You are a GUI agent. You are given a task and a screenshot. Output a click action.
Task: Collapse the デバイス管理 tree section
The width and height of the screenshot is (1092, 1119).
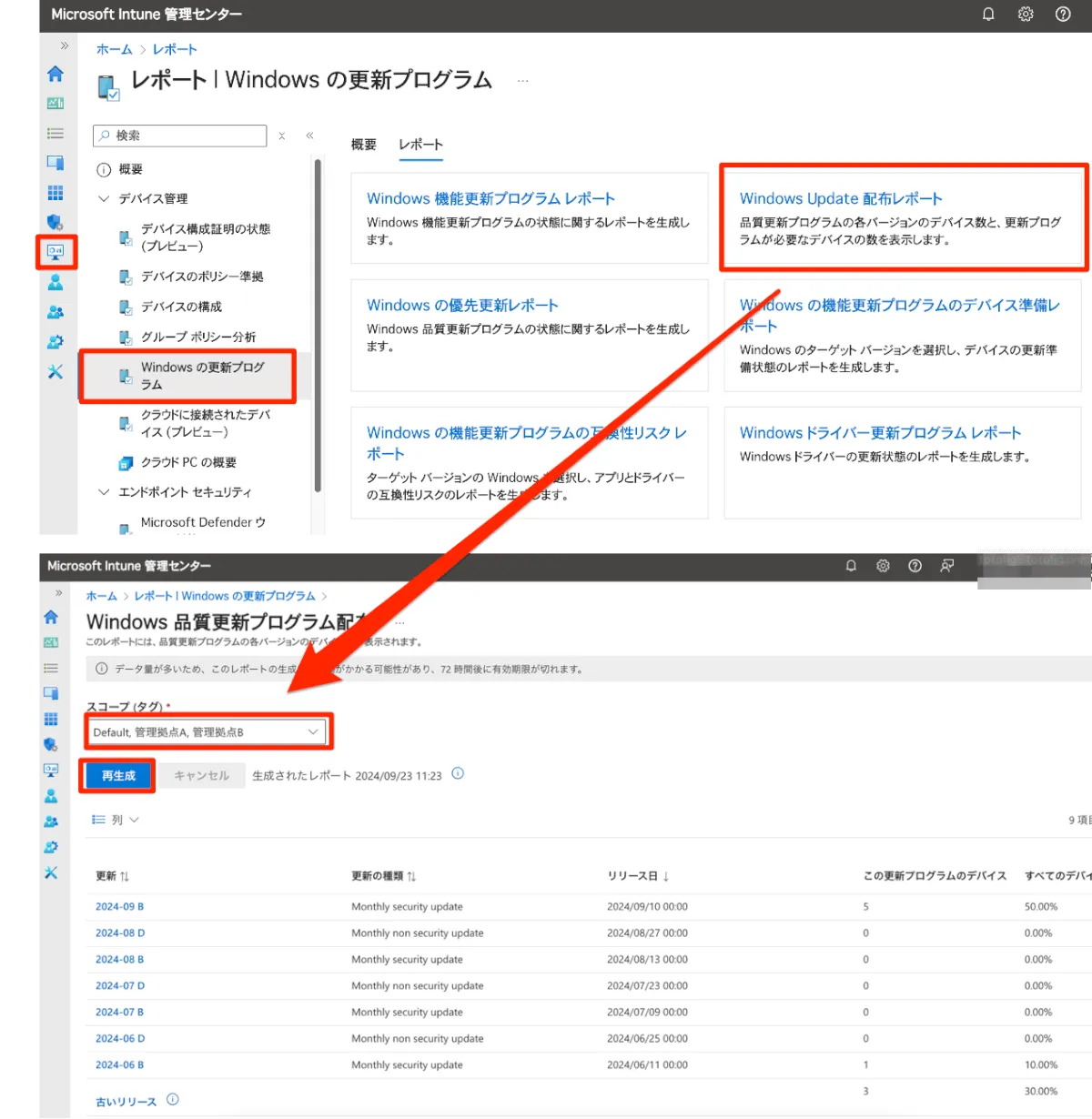(x=104, y=198)
